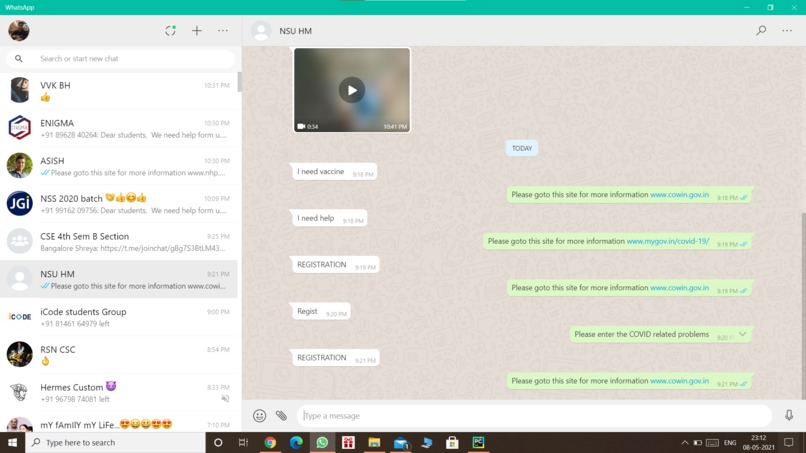Open the sidebar three-dot menu

coord(223,31)
